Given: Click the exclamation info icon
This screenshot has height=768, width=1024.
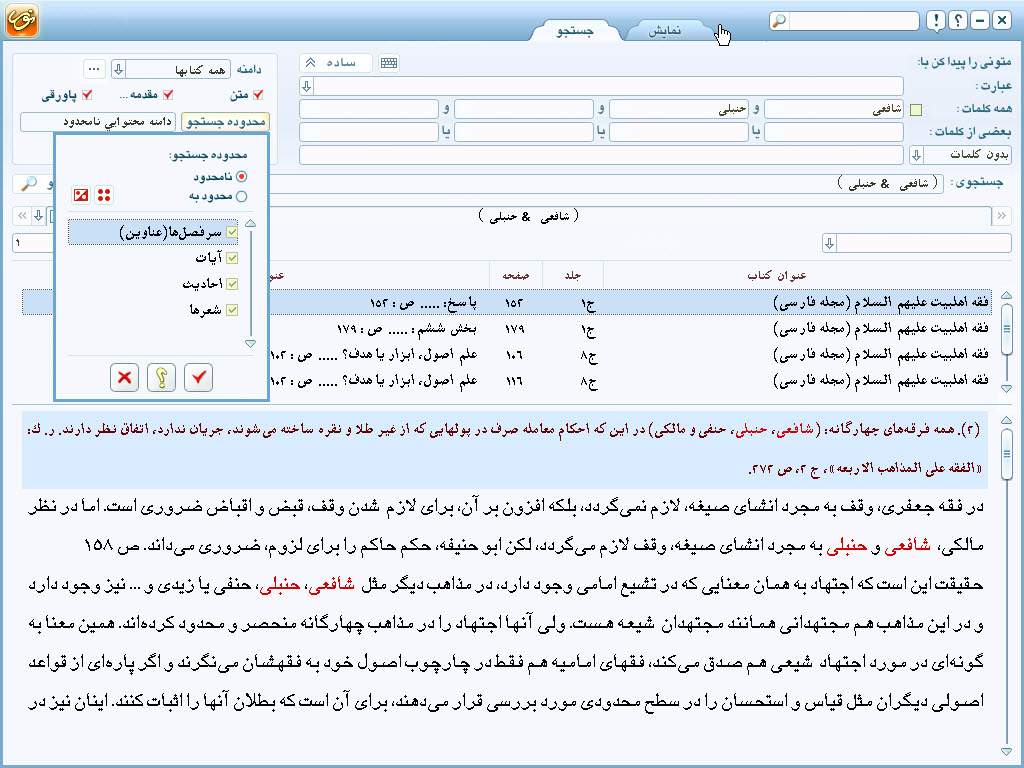Looking at the screenshot, I should tap(936, 21).
